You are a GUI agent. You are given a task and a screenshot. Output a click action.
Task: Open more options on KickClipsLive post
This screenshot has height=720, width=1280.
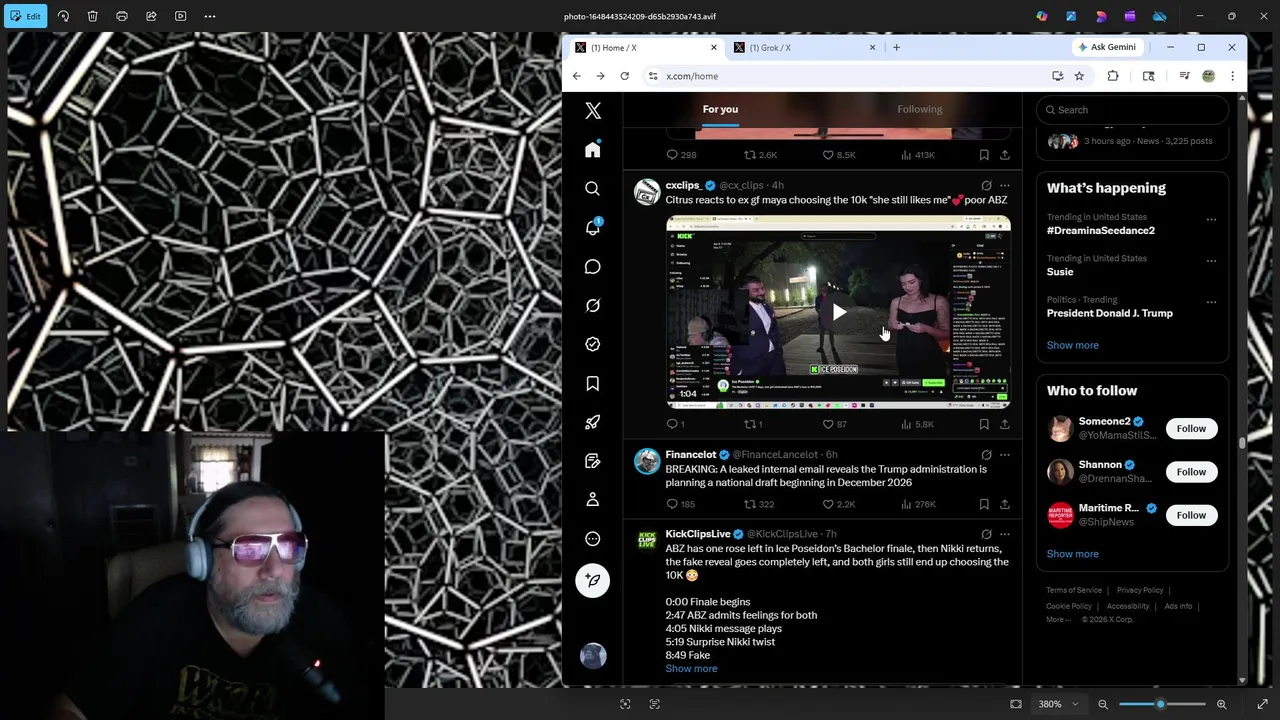click(1005, 534)
